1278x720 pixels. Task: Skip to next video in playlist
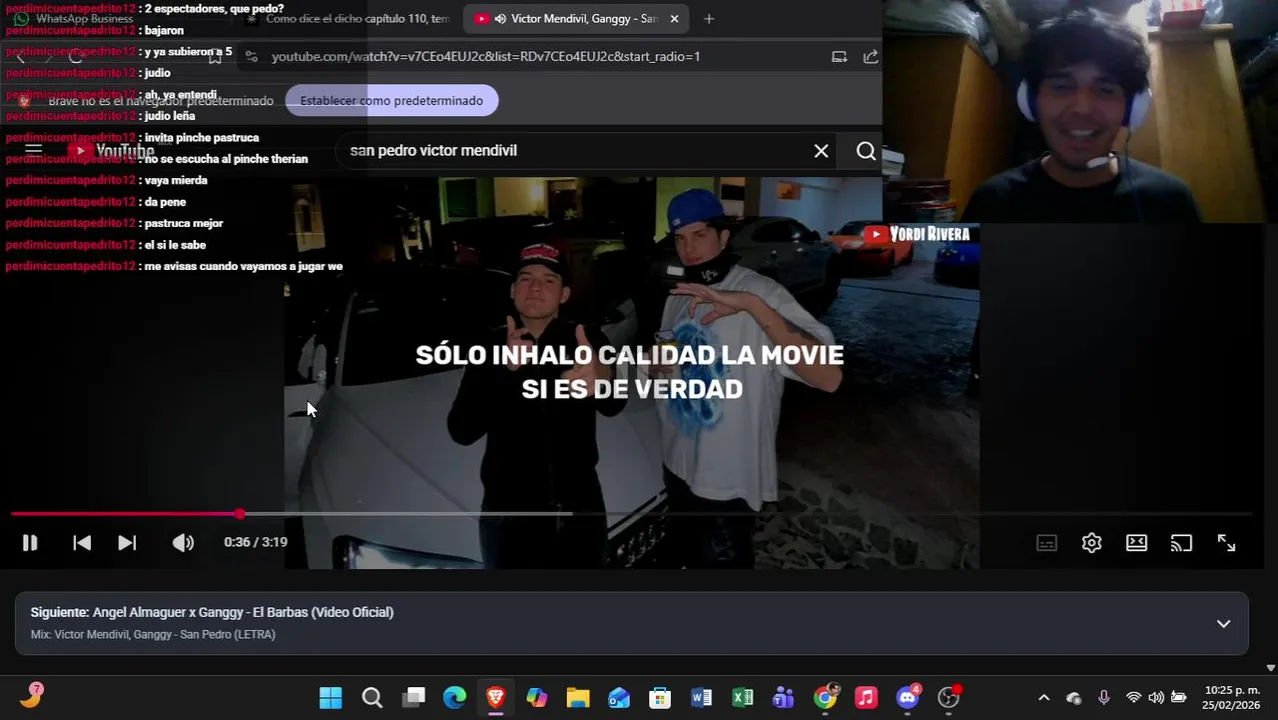(x=127, y=543)
